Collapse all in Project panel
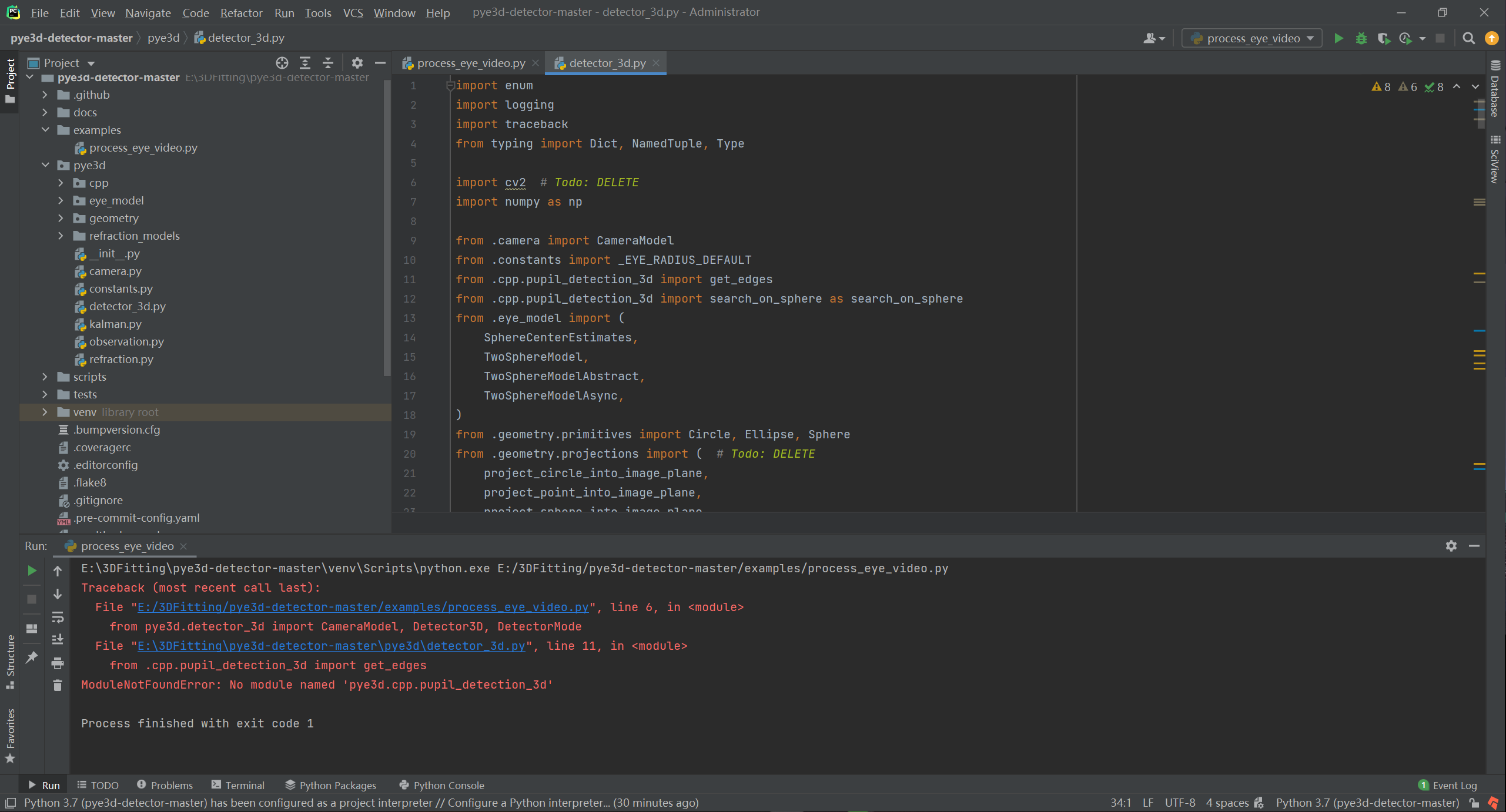This screenshot has height=812, width=1506. coord(328,63)
